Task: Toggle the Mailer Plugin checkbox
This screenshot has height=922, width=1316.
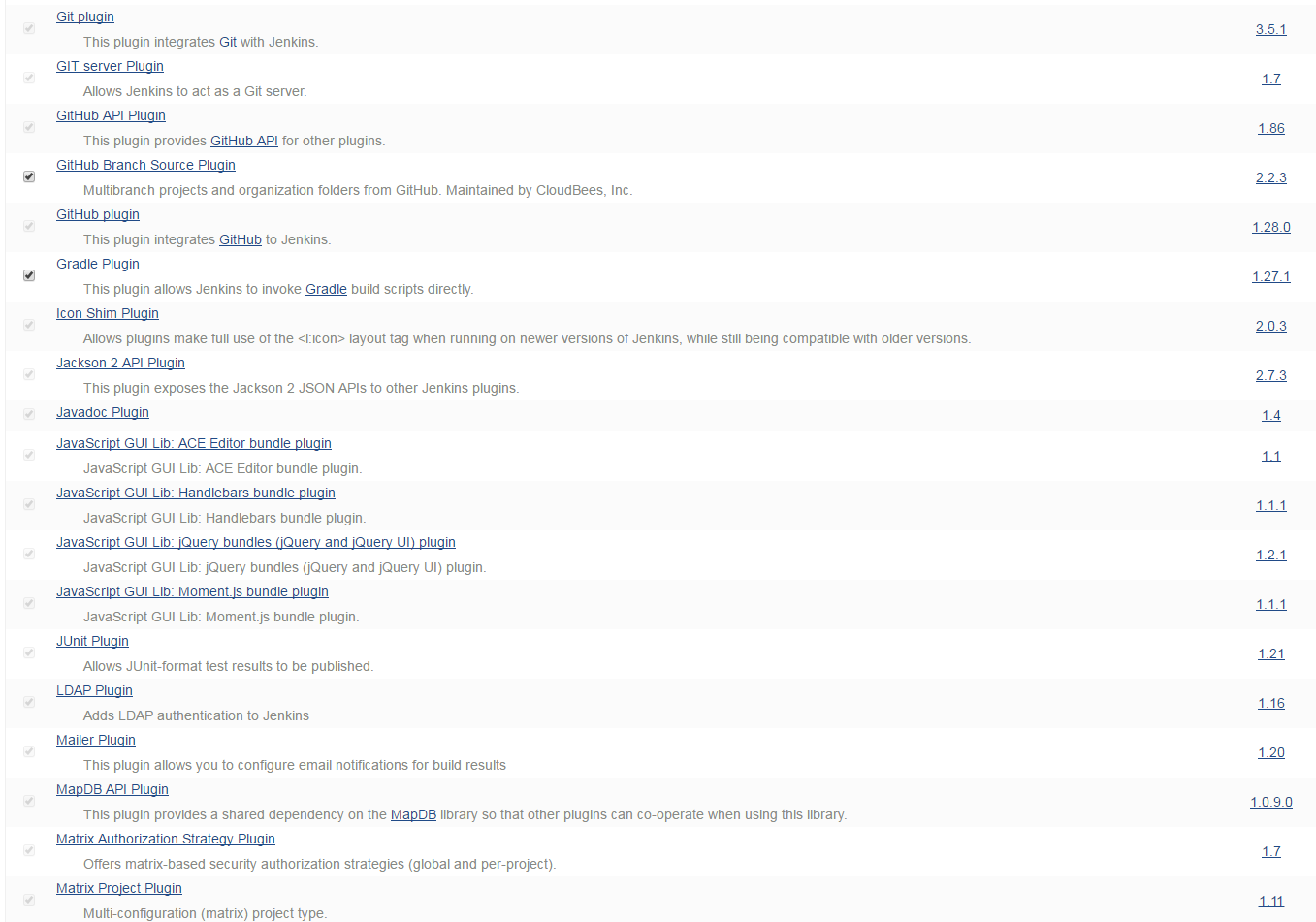Action: coord(29,751)
